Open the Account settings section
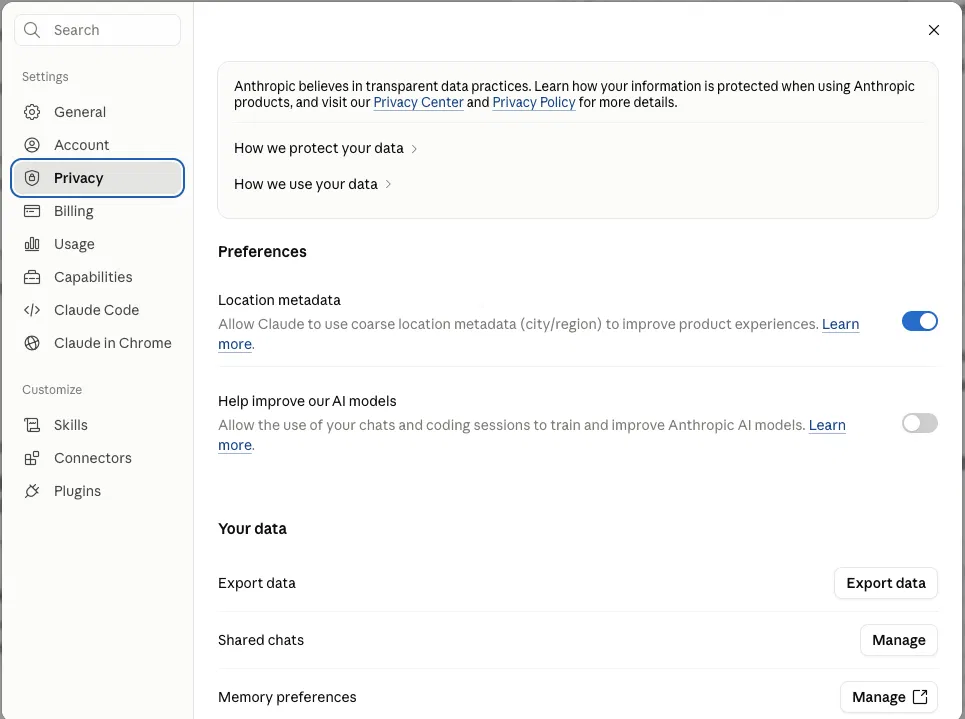Image resolution: width=965 pixels, height=719 pixels. tap(97, 145)
